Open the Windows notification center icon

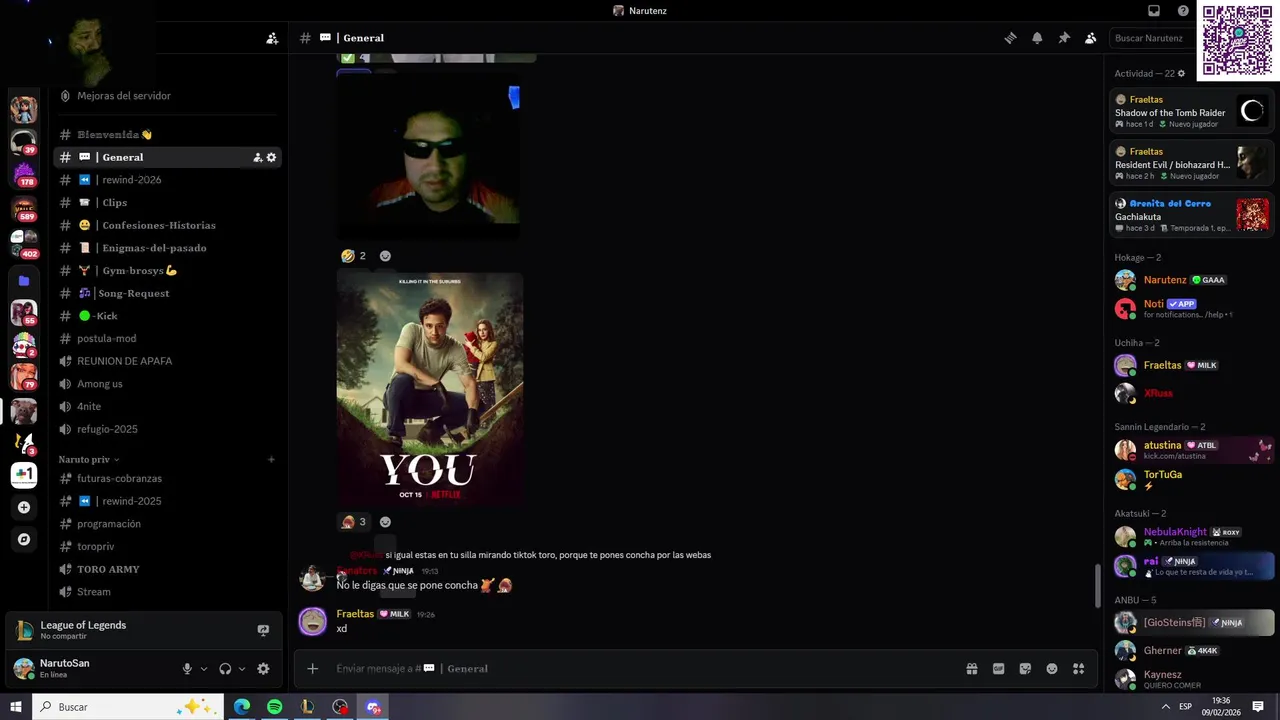point(1258,707)
